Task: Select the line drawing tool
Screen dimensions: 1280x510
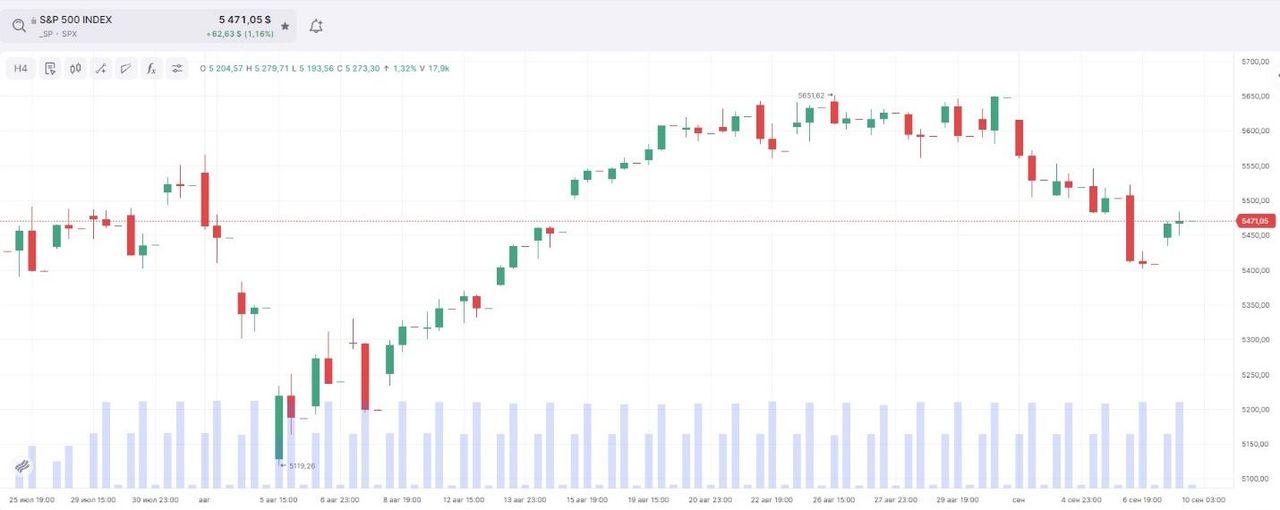Action: 101,68
